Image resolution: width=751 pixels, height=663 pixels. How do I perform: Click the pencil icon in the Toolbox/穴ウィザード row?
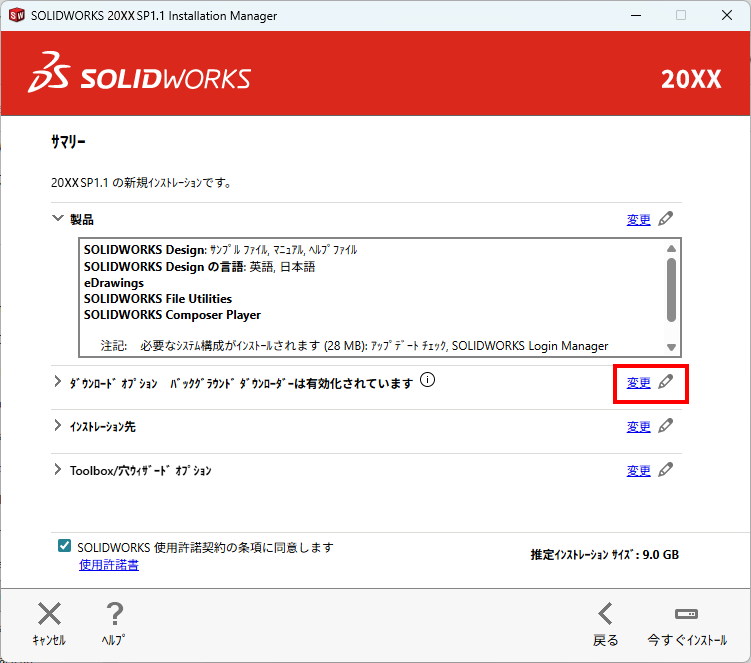pyautogui.click(x=665, y=470)
